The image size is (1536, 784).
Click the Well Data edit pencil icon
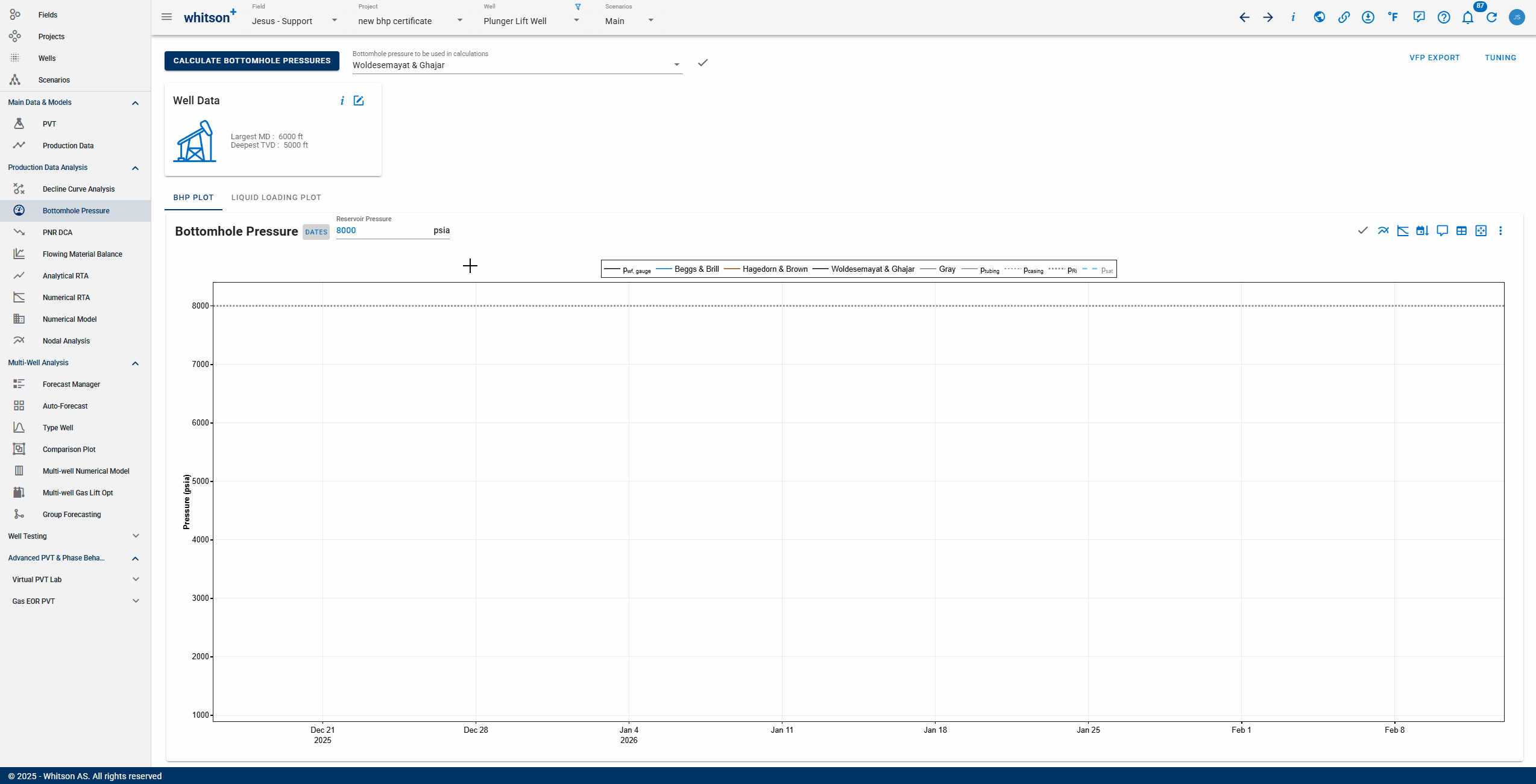[x=359, y=101]
